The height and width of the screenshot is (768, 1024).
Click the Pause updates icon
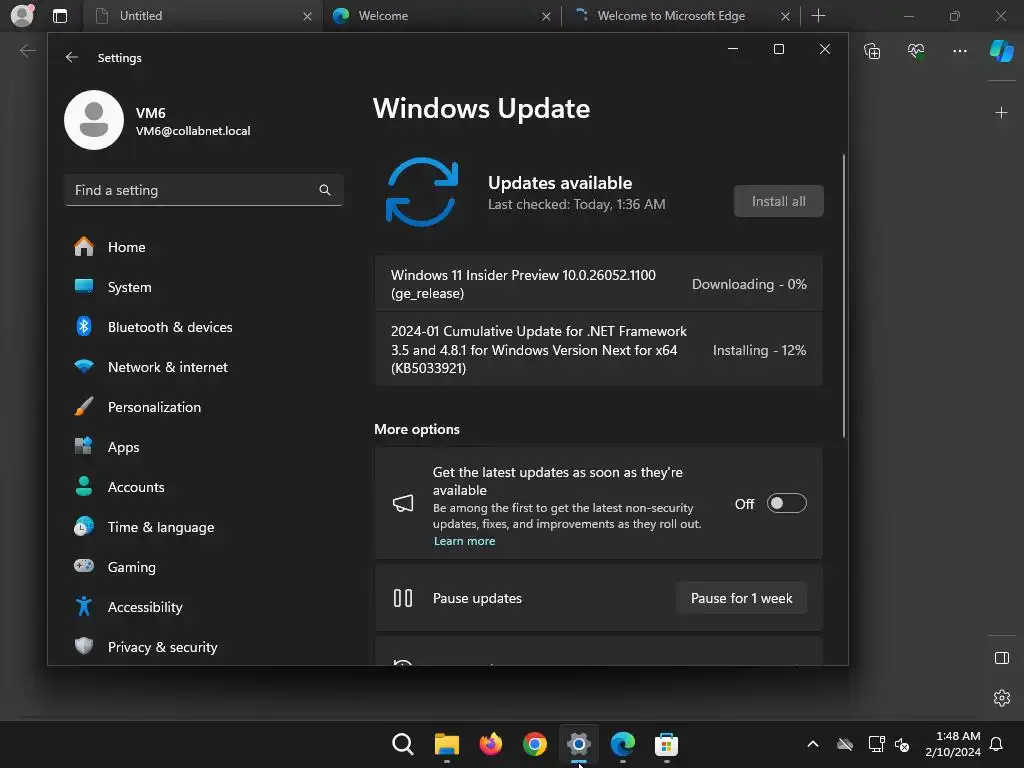tap(403, 598)
